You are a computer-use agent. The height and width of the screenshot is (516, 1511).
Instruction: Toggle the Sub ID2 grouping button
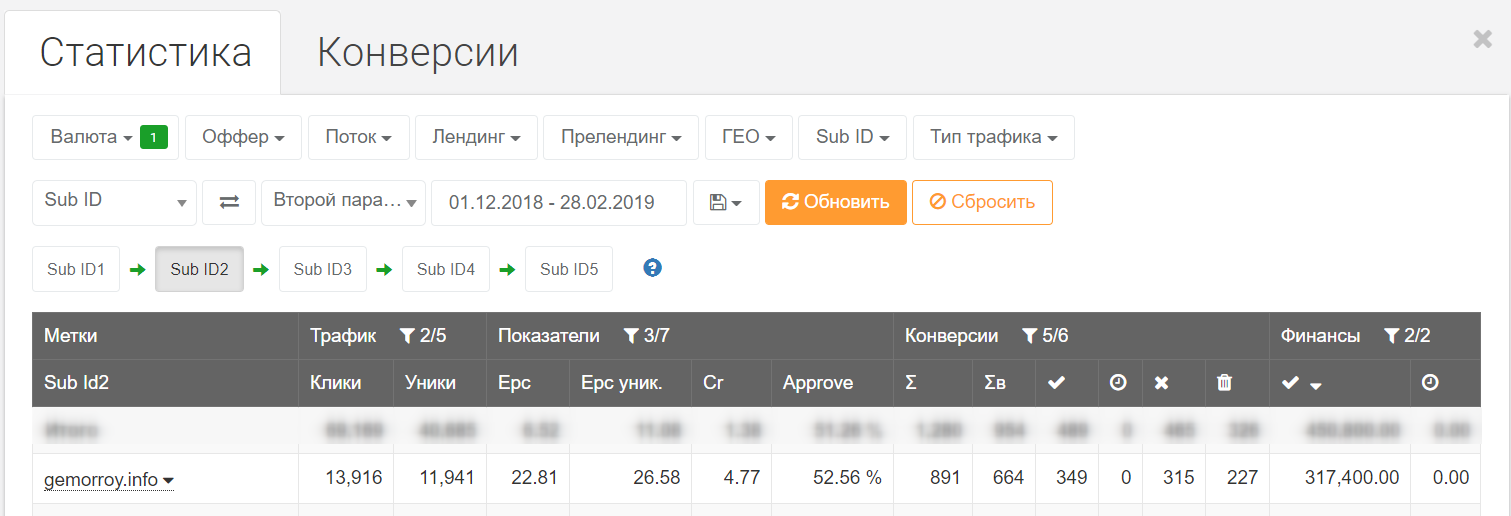[x=199, y=269]
